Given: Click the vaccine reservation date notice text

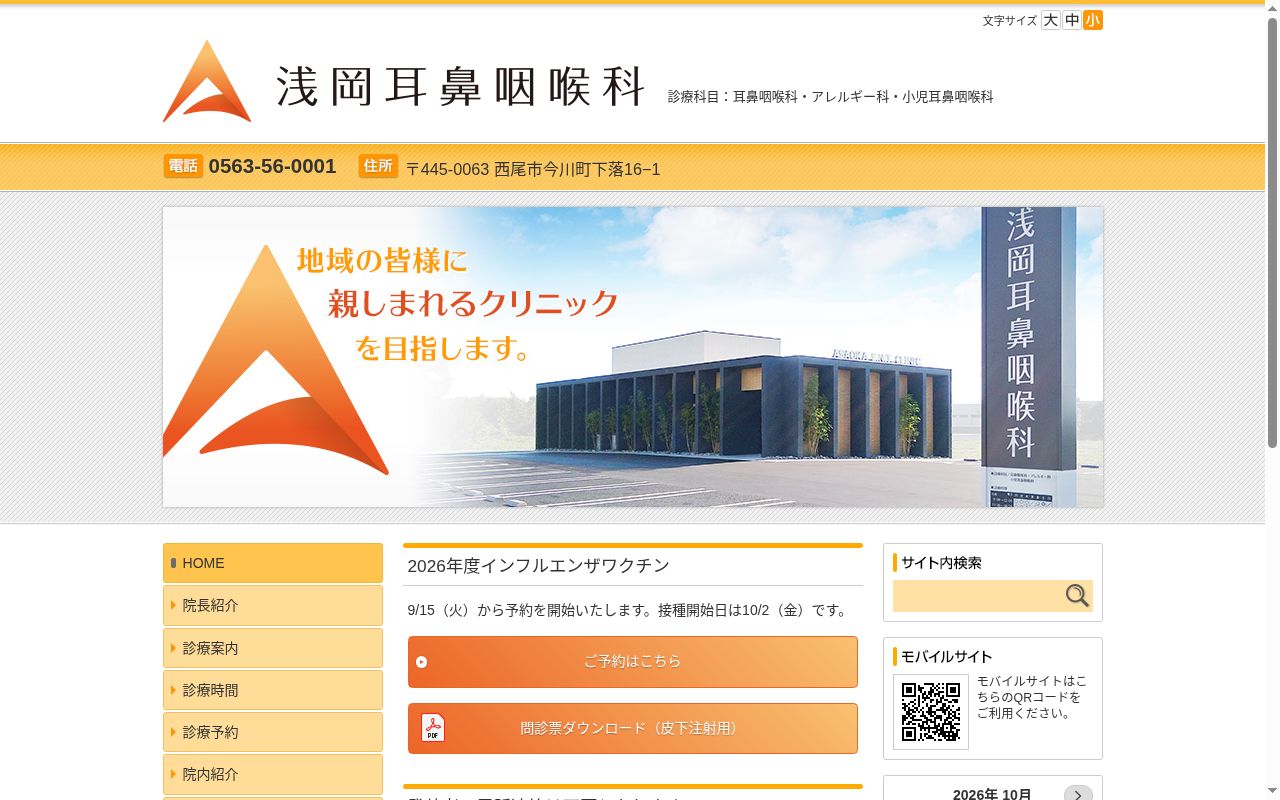Looking at the screenshot, I should click(630, 610).
